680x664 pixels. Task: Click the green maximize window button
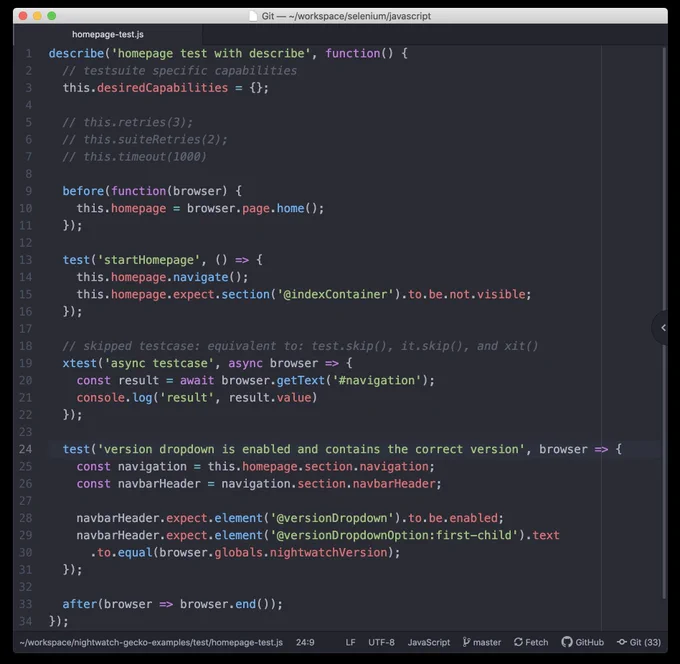(x=52, y=16)
